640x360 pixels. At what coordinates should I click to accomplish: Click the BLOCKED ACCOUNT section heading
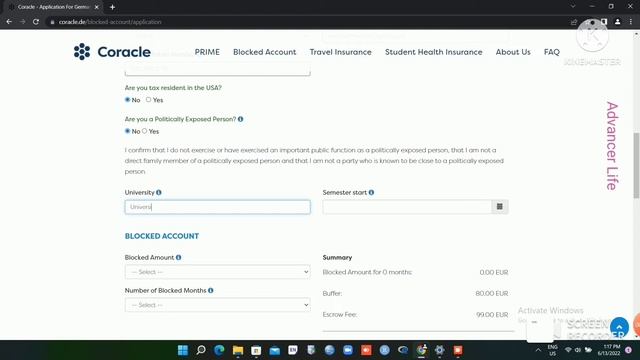point(162,236)
